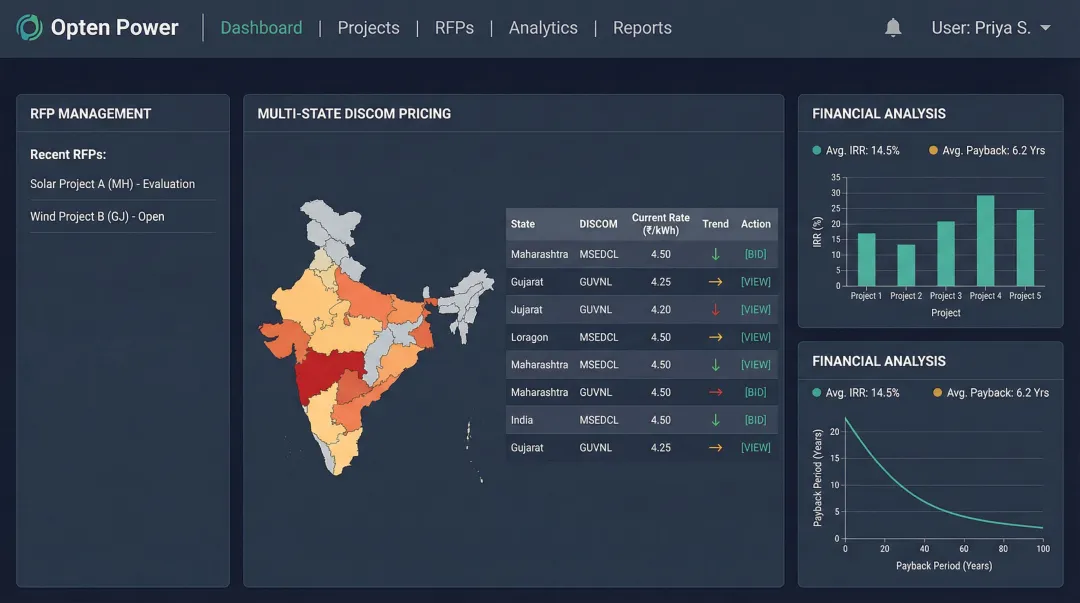Click the yellow trend arrow in Loragon MSEDCL row
This screenshot has width=1080, height=603.
coord(715,337)
